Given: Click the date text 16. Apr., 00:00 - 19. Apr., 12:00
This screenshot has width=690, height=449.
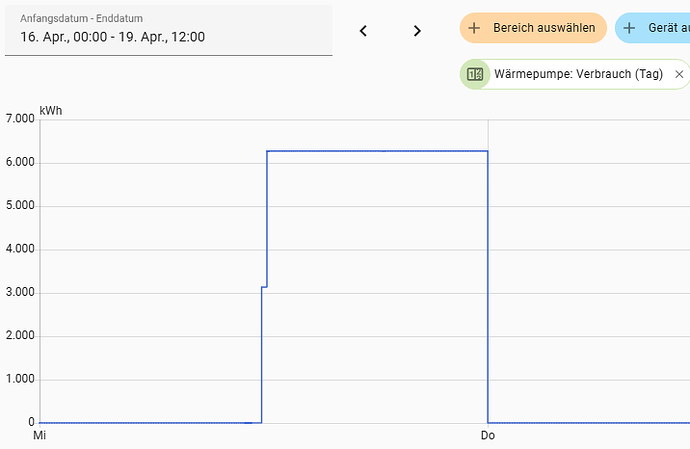Looking at the screenshot, I should click(x=113, y=37).
